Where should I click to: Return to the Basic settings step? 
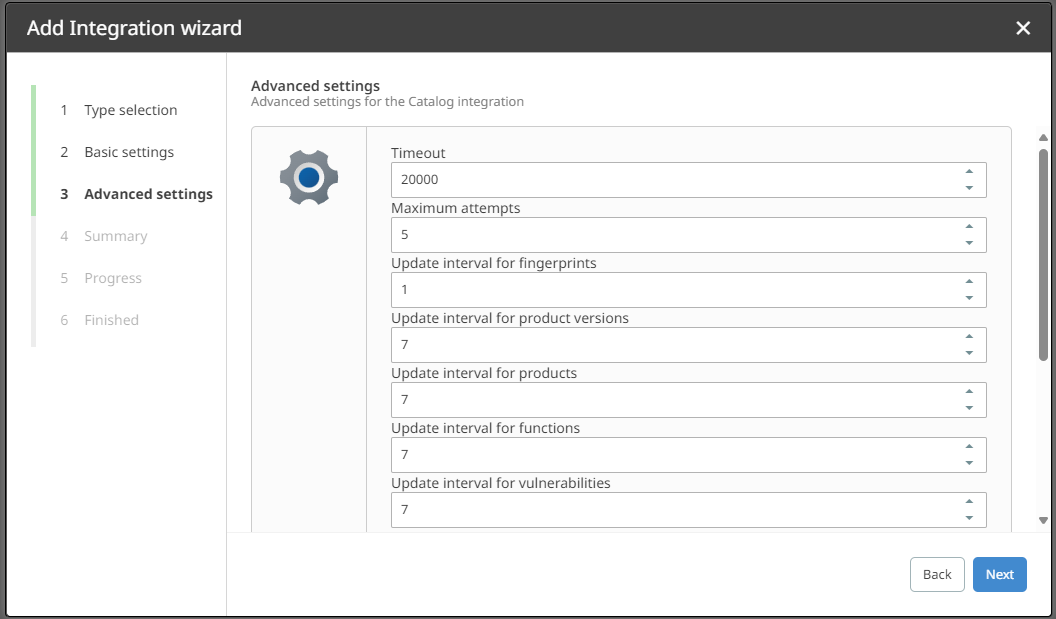click(x=129, y=152)
